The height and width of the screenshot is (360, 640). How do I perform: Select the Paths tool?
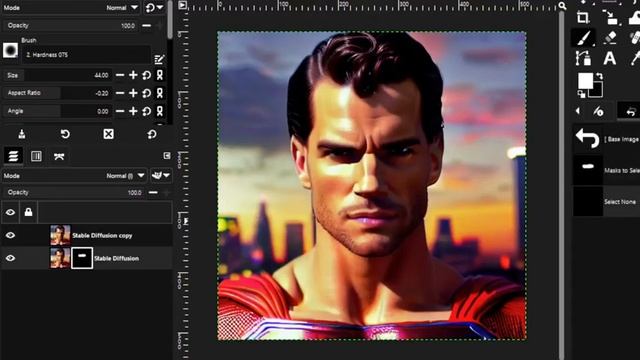coord(583,58)
